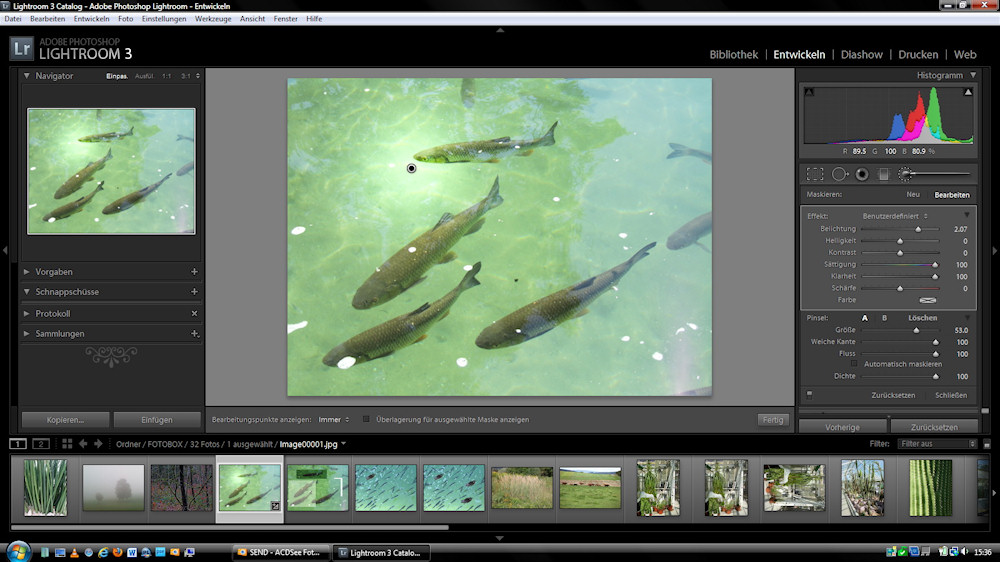Switch to brush B
The width and height of the screenshot is (1000, 562).
[884, 318]
